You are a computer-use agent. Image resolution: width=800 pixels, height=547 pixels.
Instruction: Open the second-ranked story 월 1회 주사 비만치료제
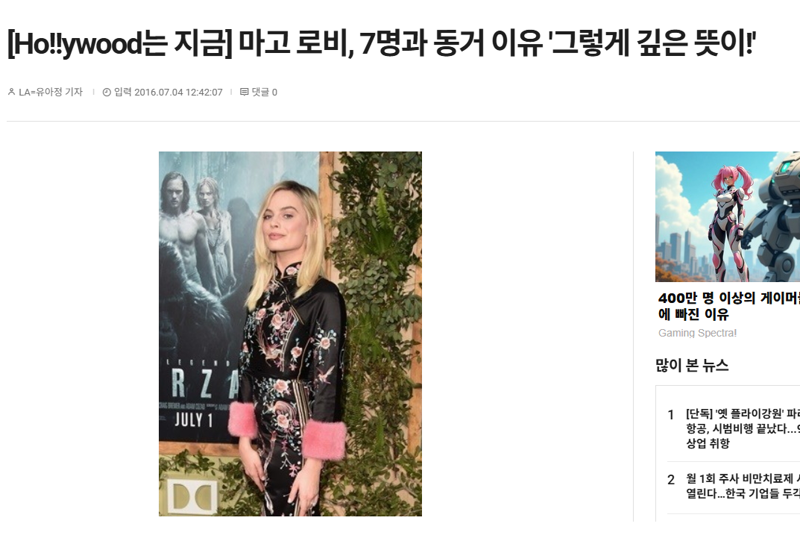742,486
